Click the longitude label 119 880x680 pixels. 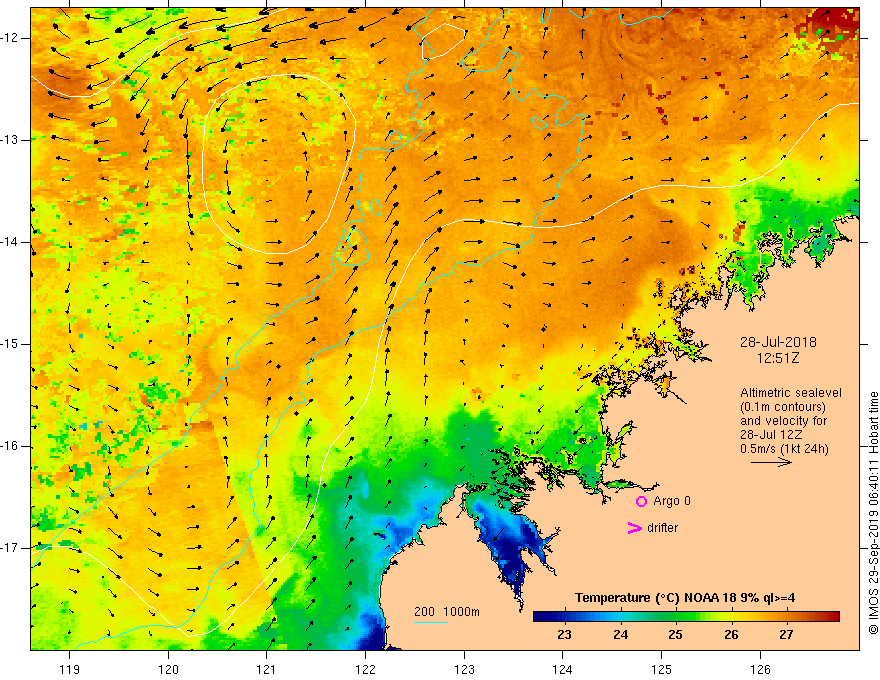coord(70,669)
